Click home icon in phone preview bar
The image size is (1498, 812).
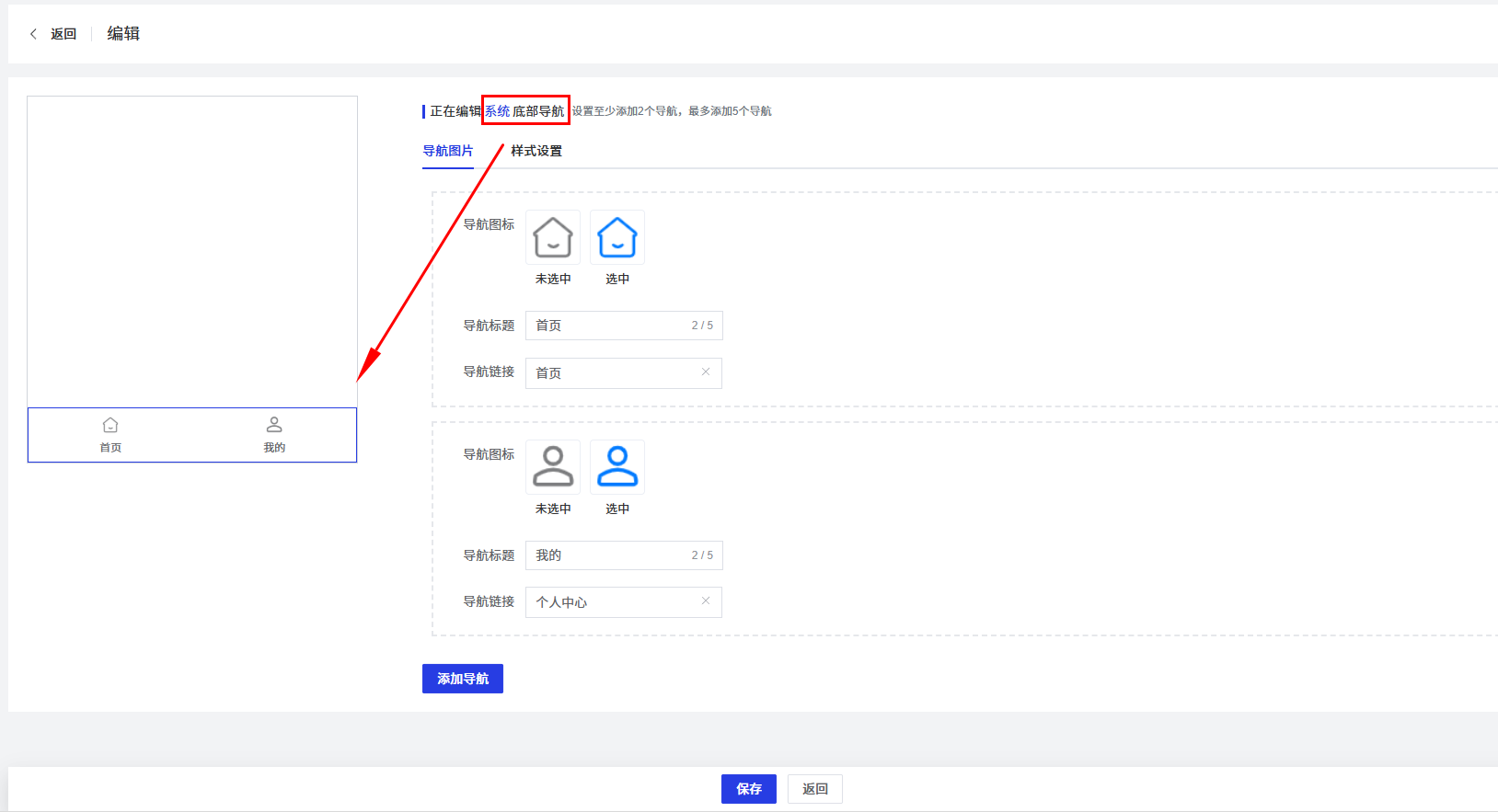110,426
